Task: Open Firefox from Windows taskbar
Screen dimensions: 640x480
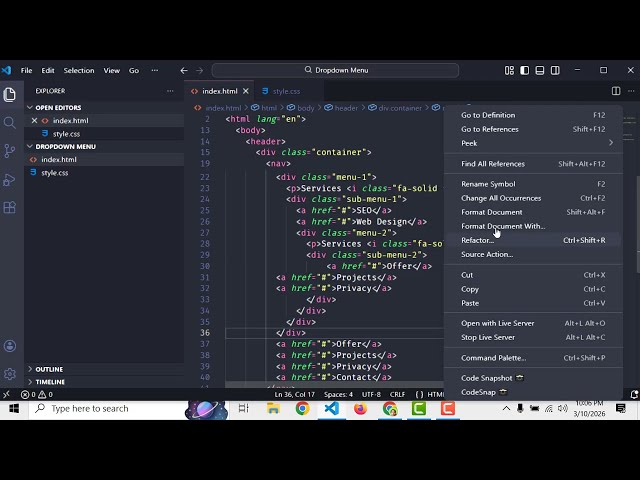Action: tap(360, 409)
